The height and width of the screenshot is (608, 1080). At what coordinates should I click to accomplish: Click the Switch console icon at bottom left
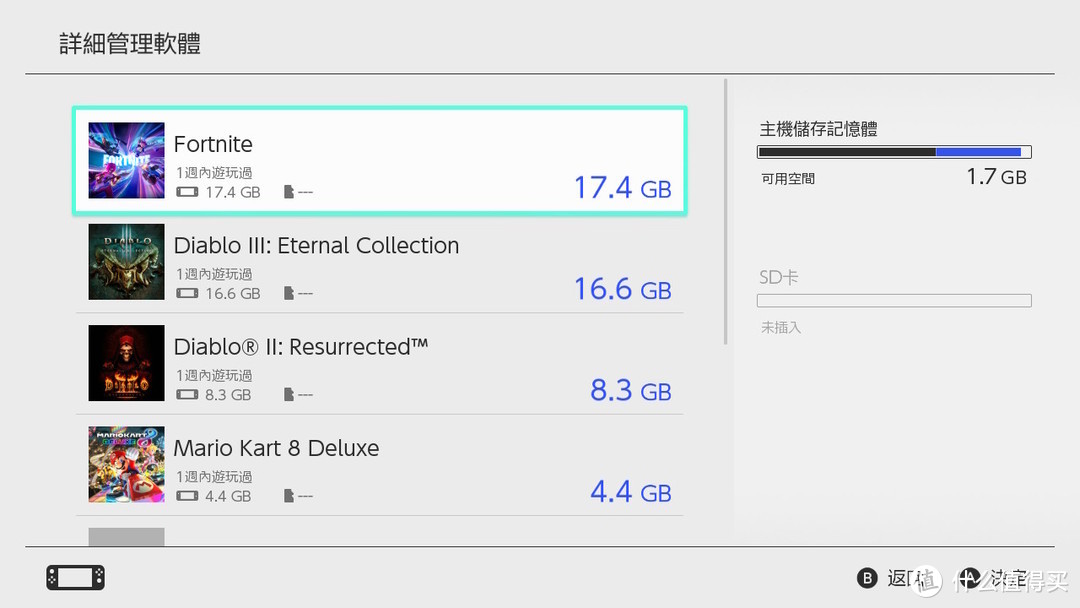76,577
